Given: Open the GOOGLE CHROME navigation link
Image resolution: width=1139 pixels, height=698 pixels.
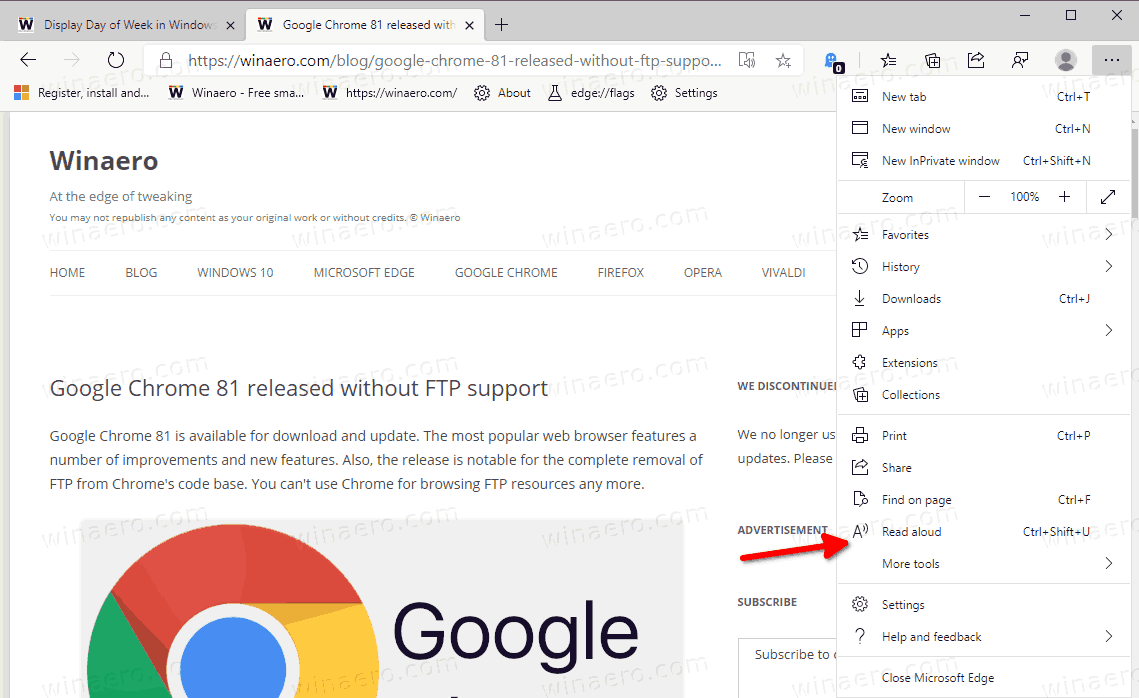Looking at the screenshot, I should pyautogui.click(x=505, y=271).
